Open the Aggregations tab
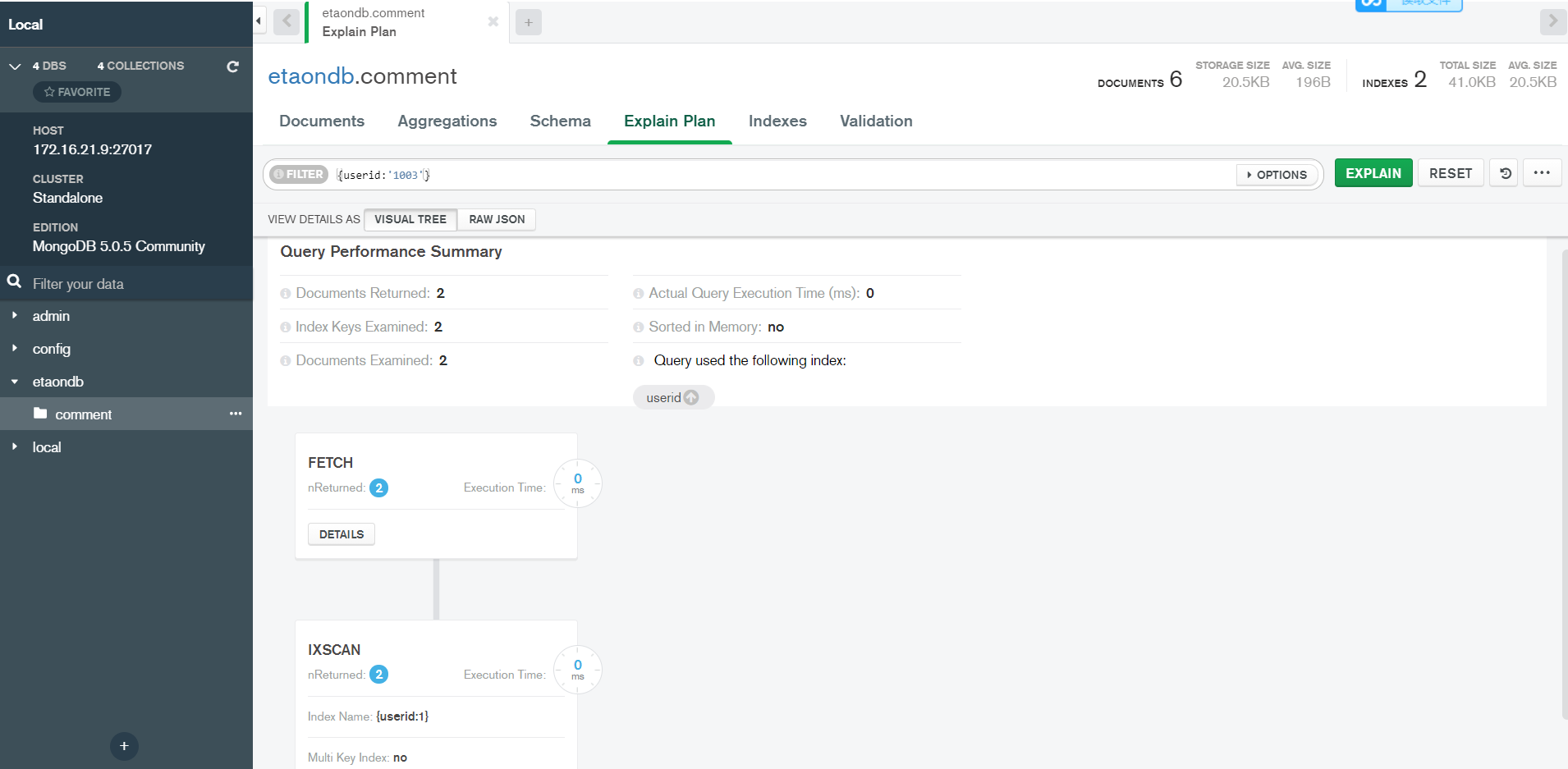 pyautogui.click(x=447, y=121)
